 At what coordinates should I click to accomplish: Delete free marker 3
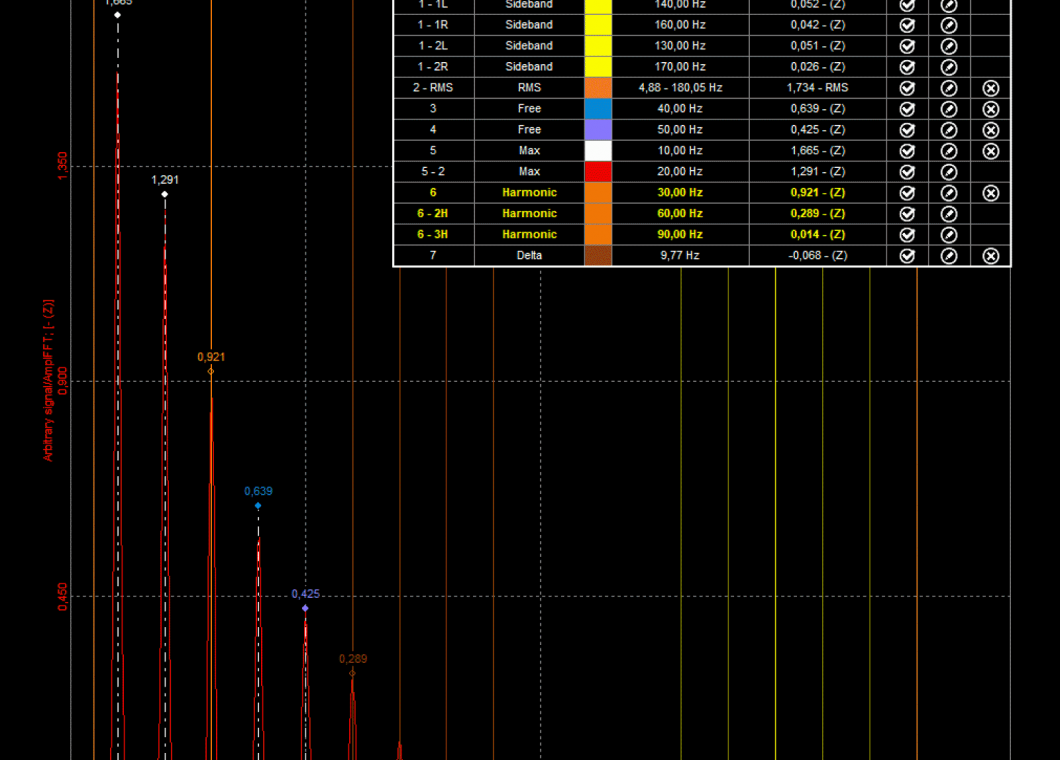pyautogui.click(x=990, y=109)
